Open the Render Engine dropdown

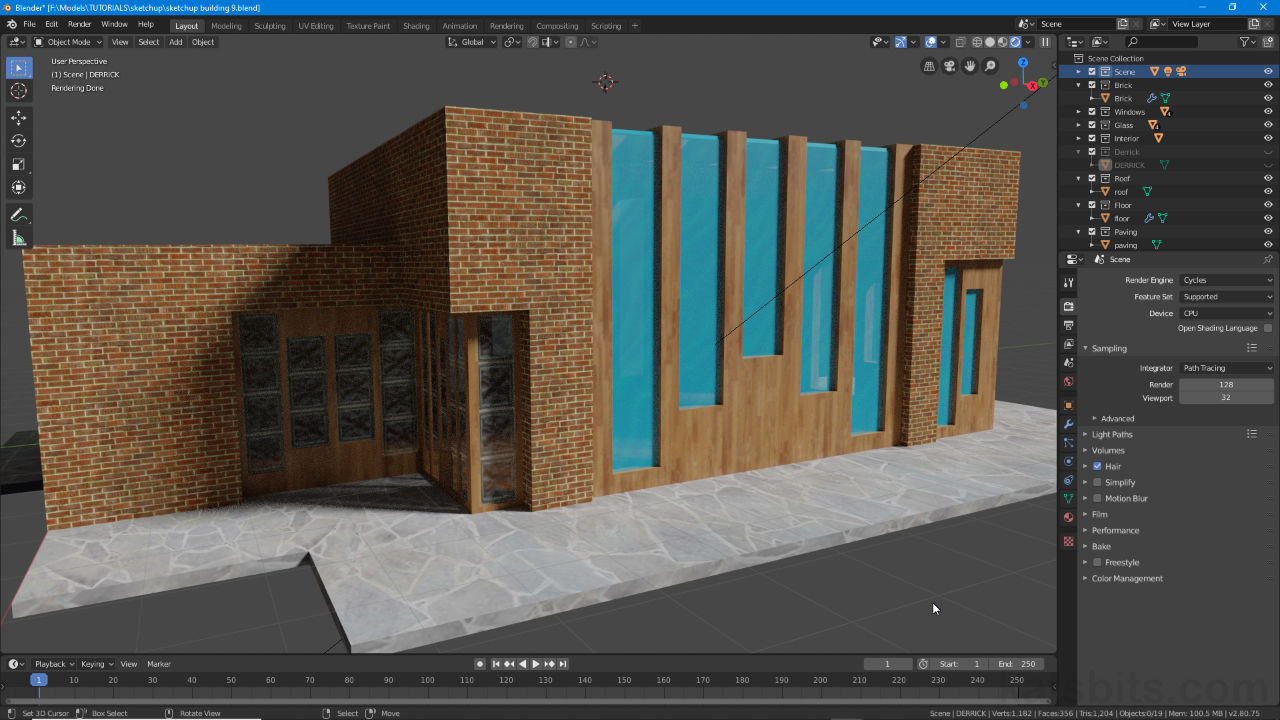[x=1227, y=280]
